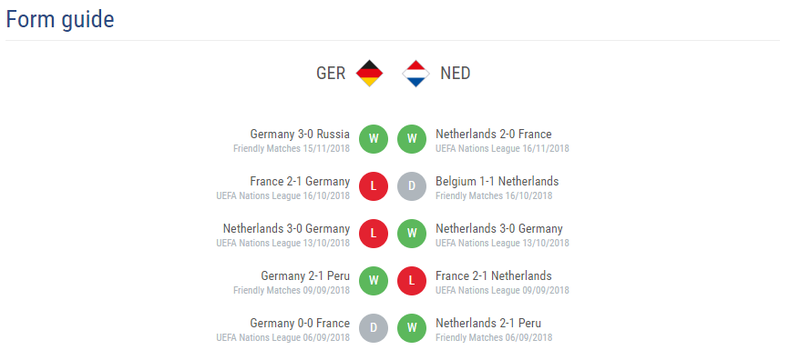This screenshot has width=800, height=360.
Task: Open the Netherlands 2-0 France match result
Action: point(493,134)
